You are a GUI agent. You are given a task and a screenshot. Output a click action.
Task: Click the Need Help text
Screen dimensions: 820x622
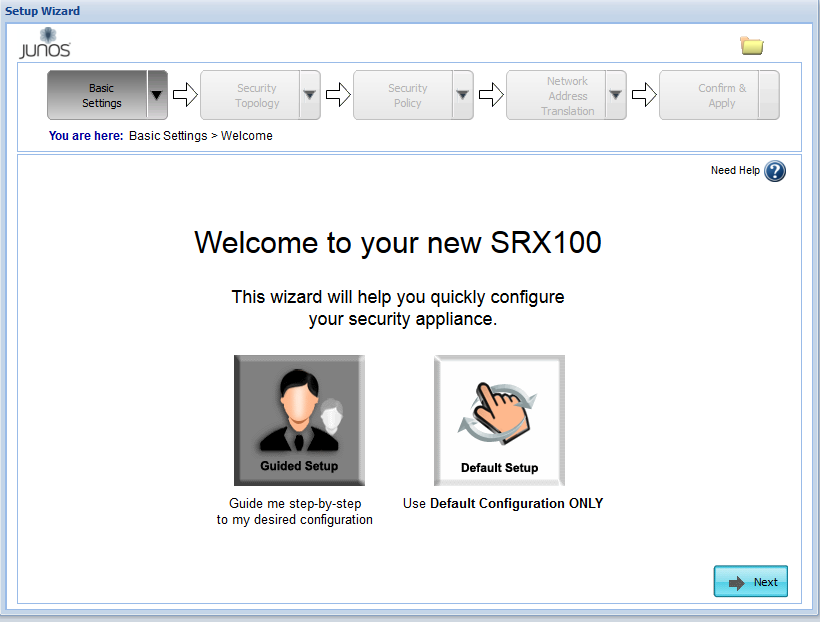point(735,171)
